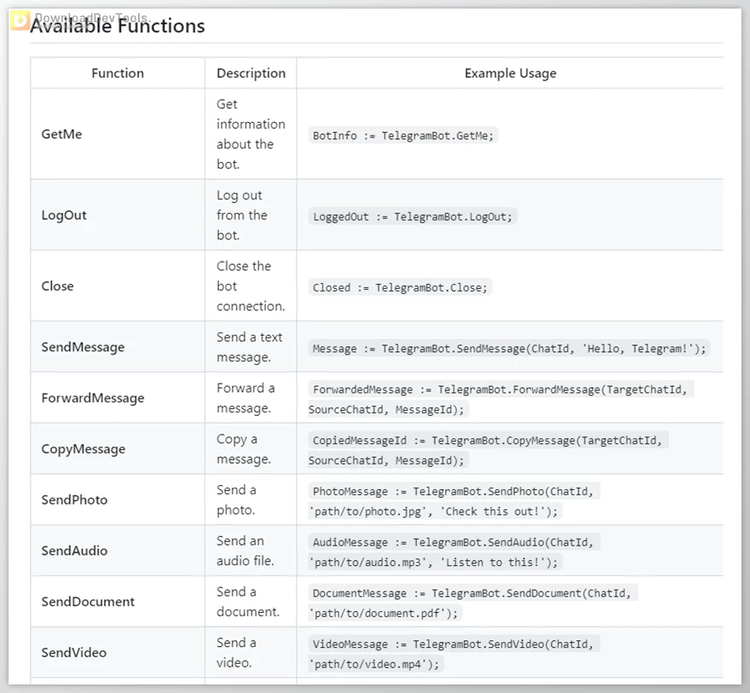The height and width of the screenshot is (693, 750).
Task: Select the 'SendAudio' function name
Action: click(x=74, y=550)
